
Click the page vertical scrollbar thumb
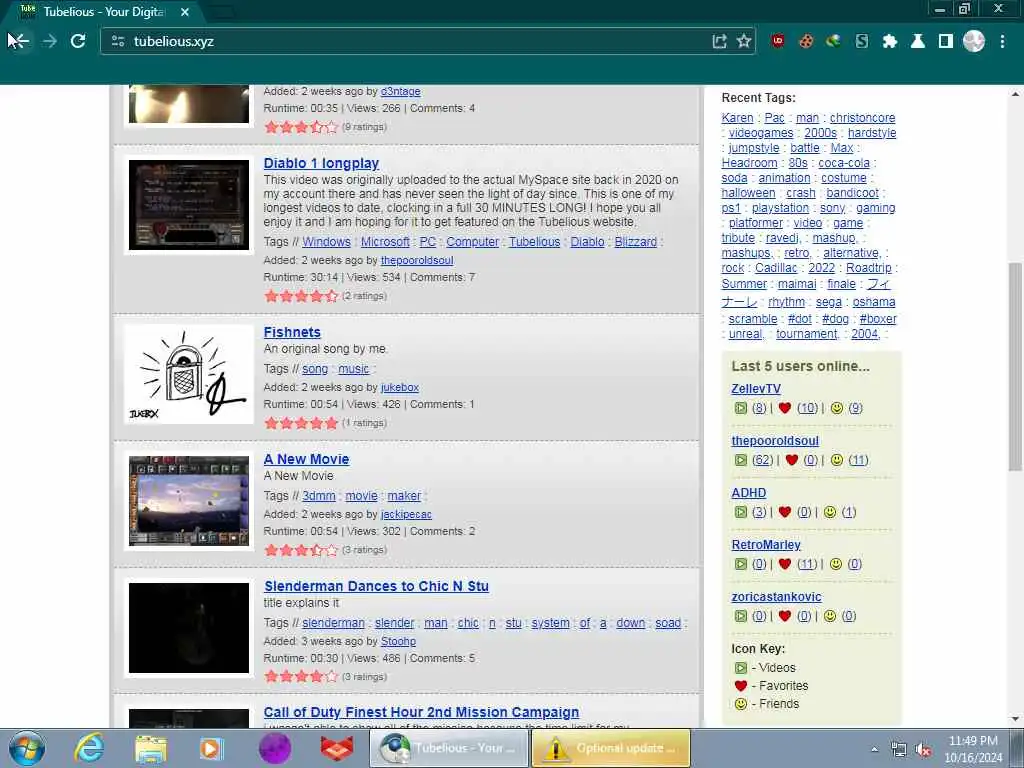click(1014, 366)
